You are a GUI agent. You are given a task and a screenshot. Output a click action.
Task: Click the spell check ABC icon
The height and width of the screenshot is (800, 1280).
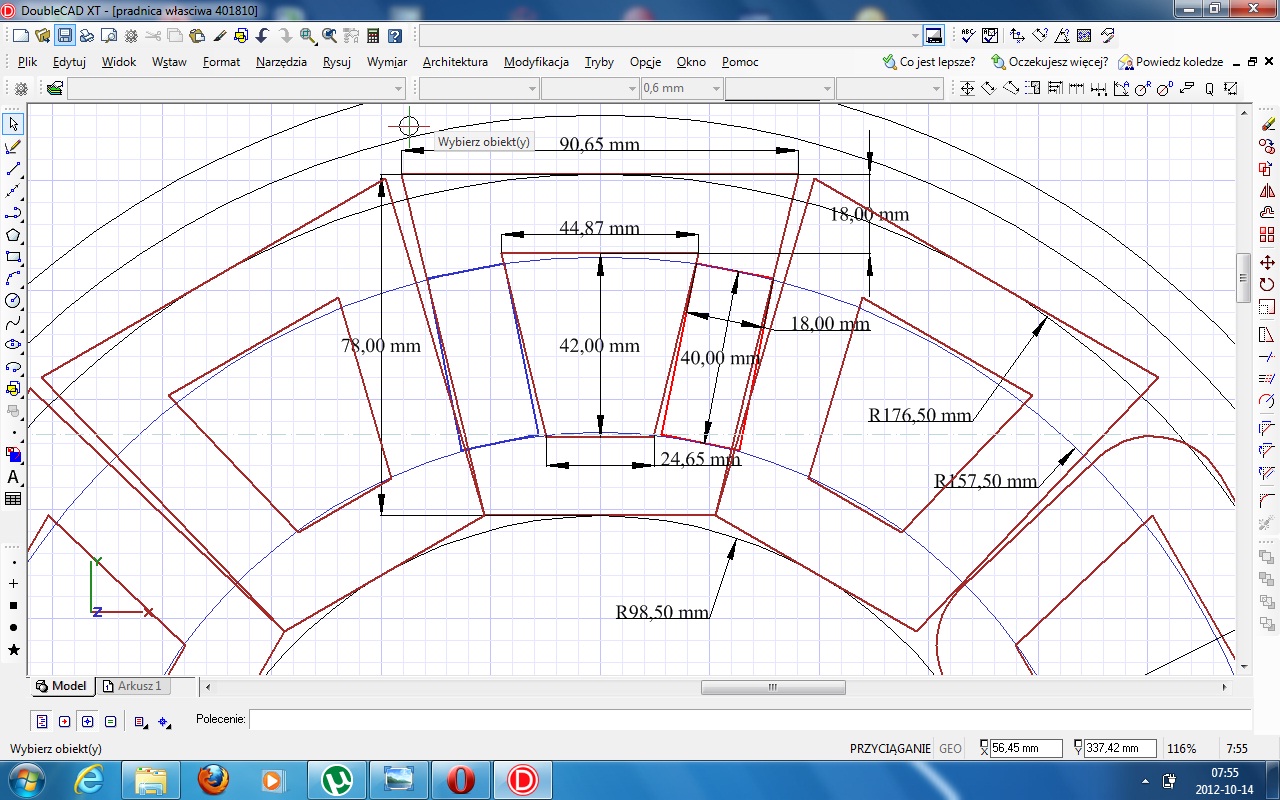coord(967,36)
